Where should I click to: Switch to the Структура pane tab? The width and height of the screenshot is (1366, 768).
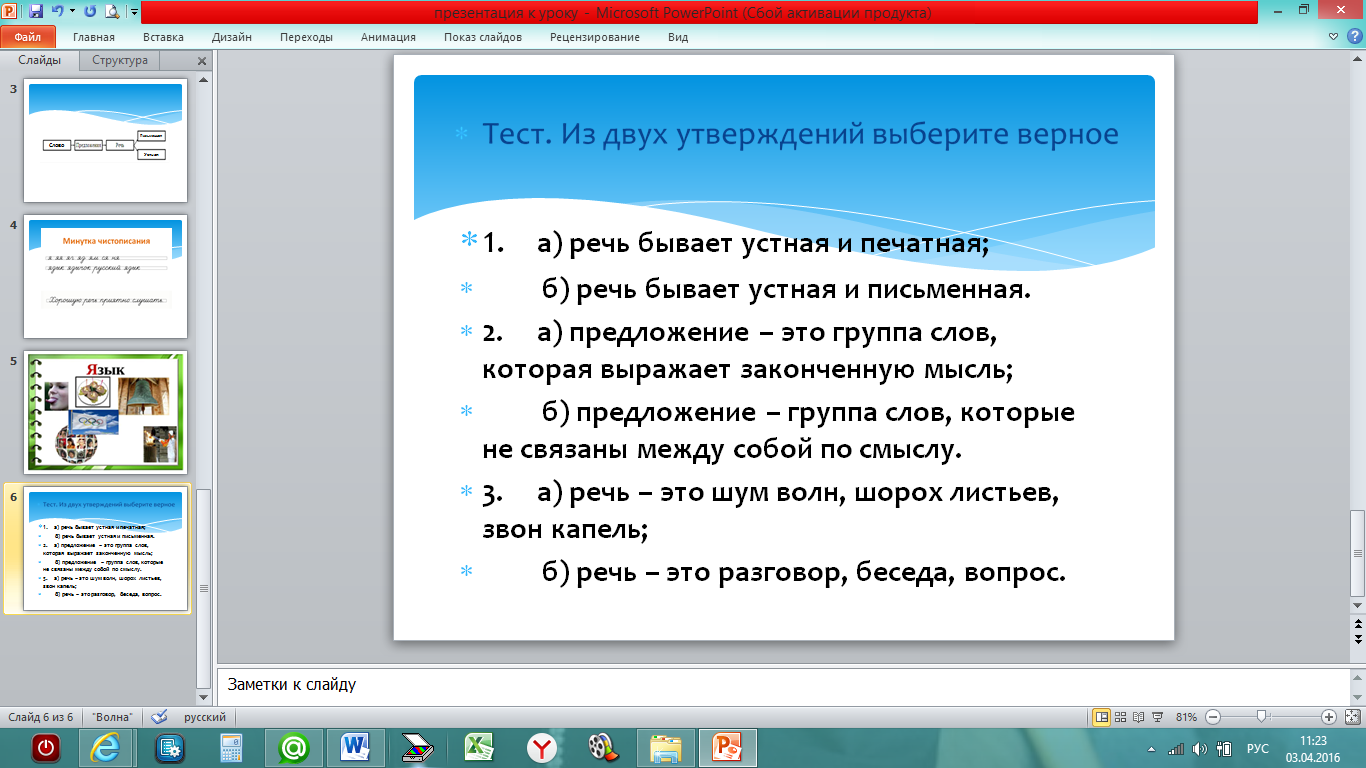[x=120, y=60]
